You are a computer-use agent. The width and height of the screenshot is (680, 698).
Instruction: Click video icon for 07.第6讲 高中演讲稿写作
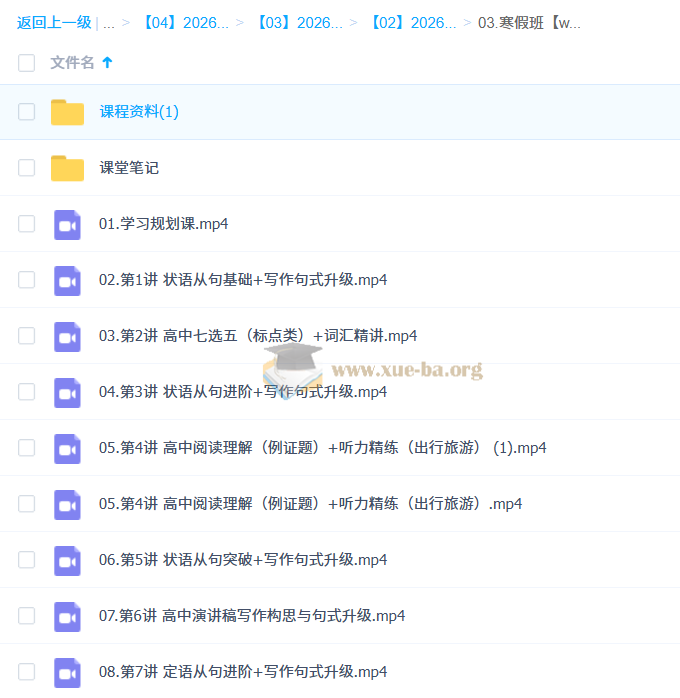tap(67, 616)
